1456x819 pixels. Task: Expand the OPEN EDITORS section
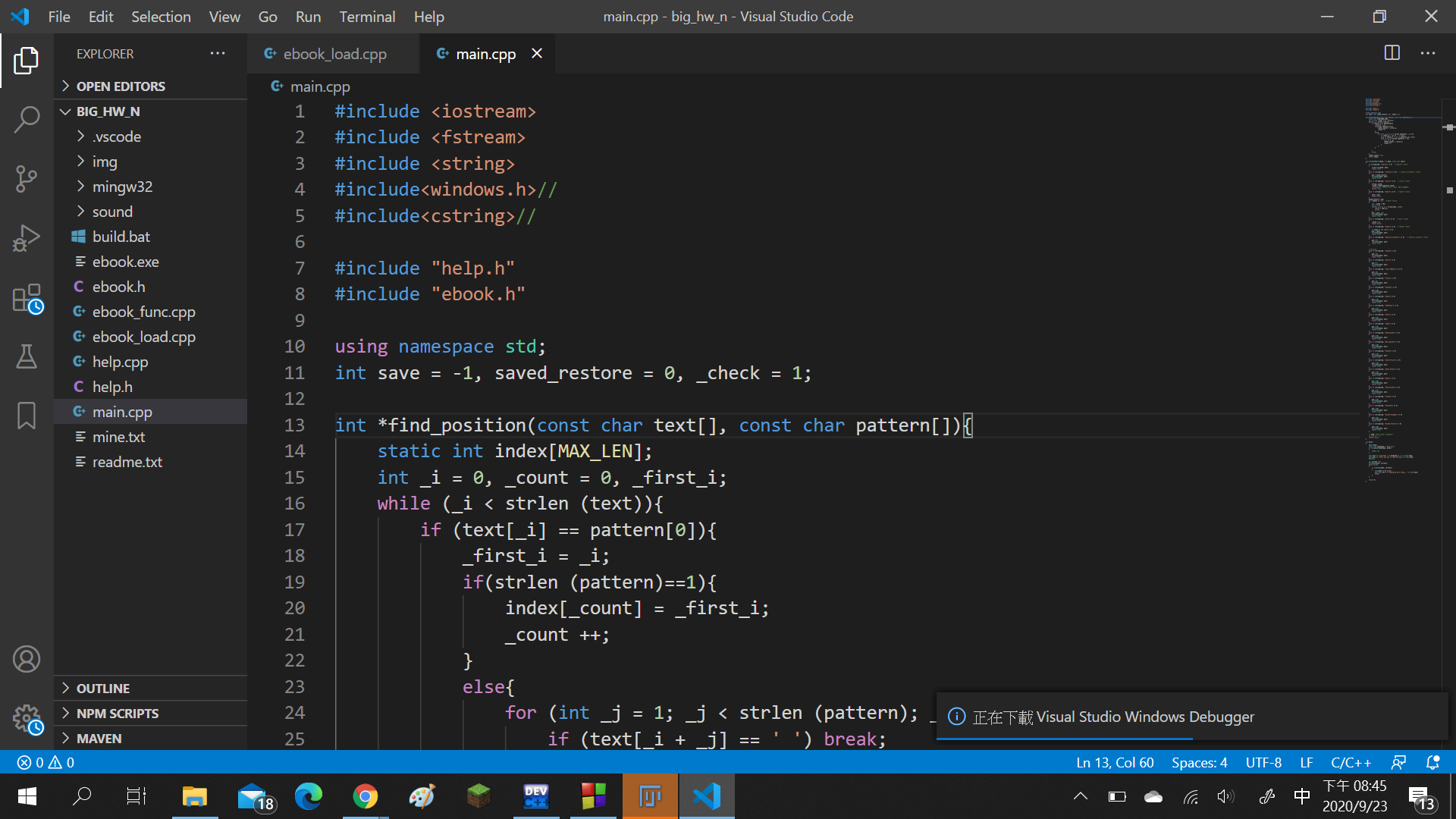point(121,86)
